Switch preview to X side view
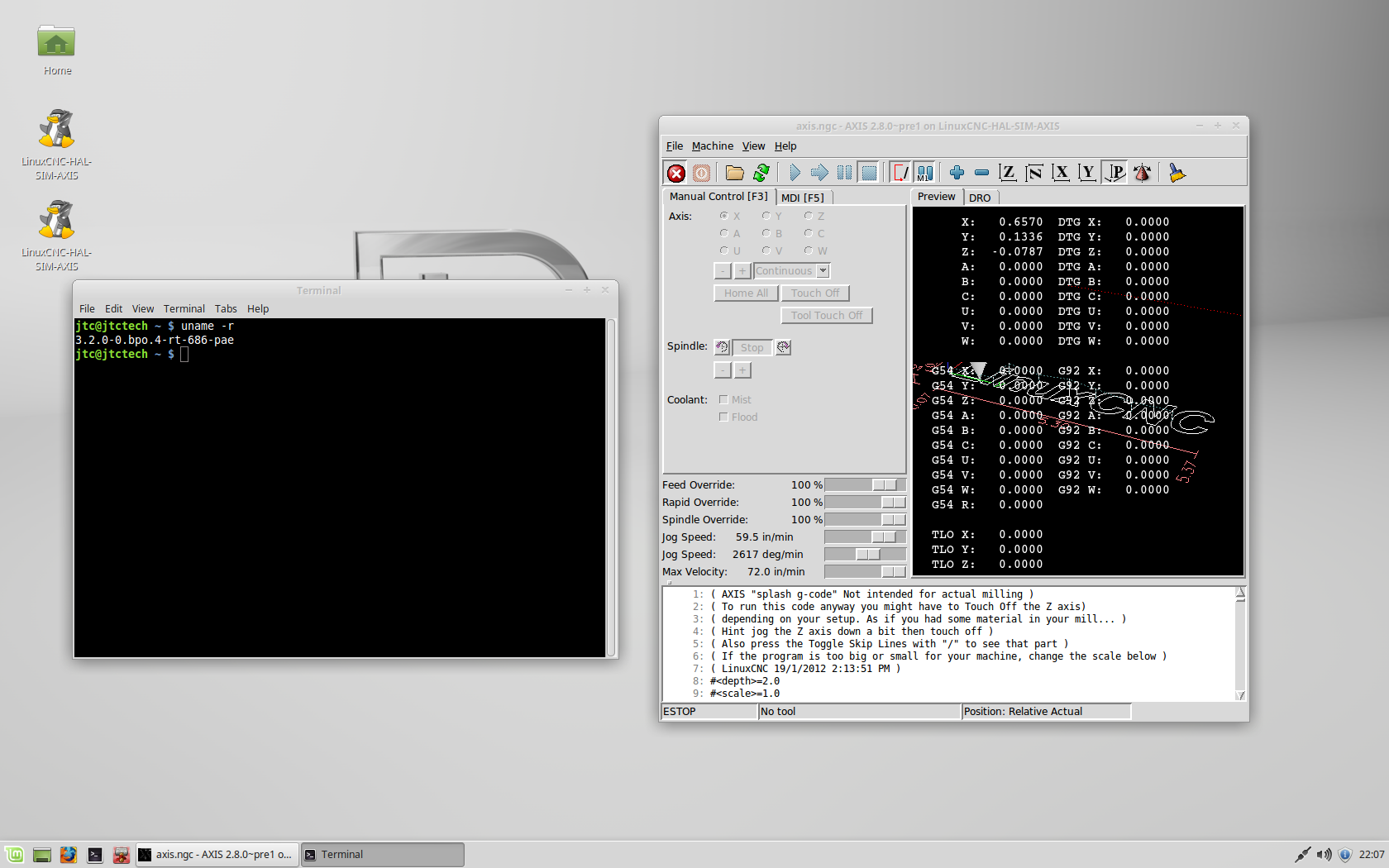Screen dimensions: 1389x868 (x=1061, y=173)
